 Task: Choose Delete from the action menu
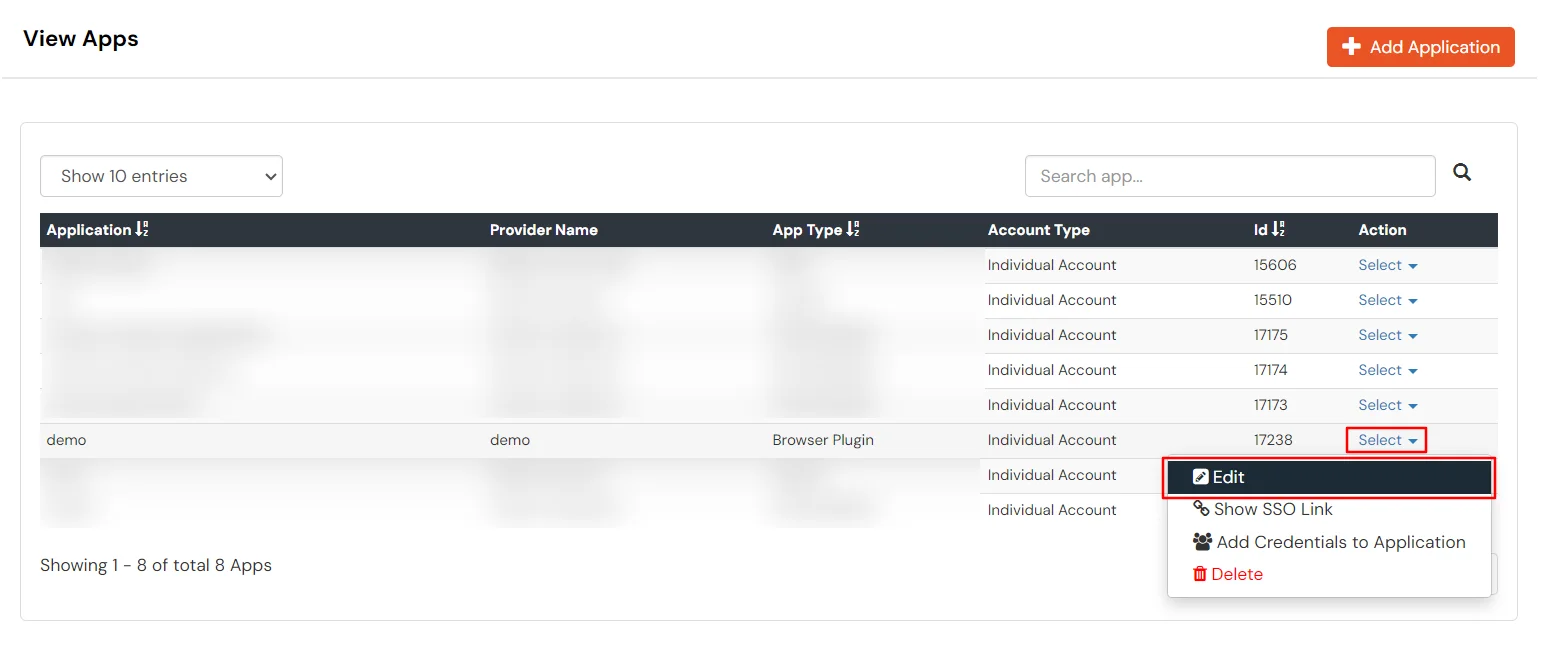(1237, 573)
